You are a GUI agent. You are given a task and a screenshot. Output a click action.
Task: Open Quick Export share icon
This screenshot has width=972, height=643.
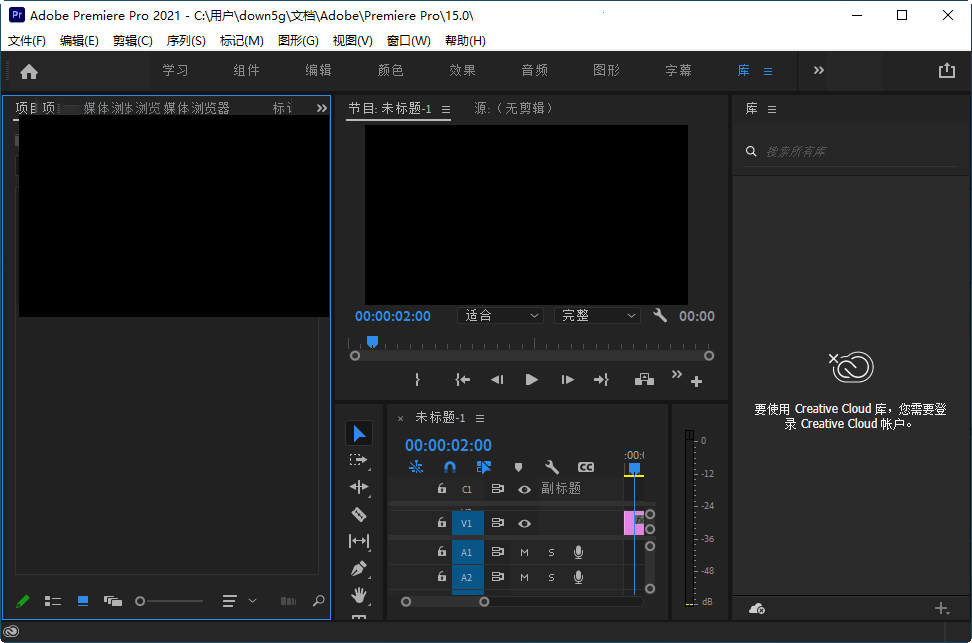click(x=947, y=71)
